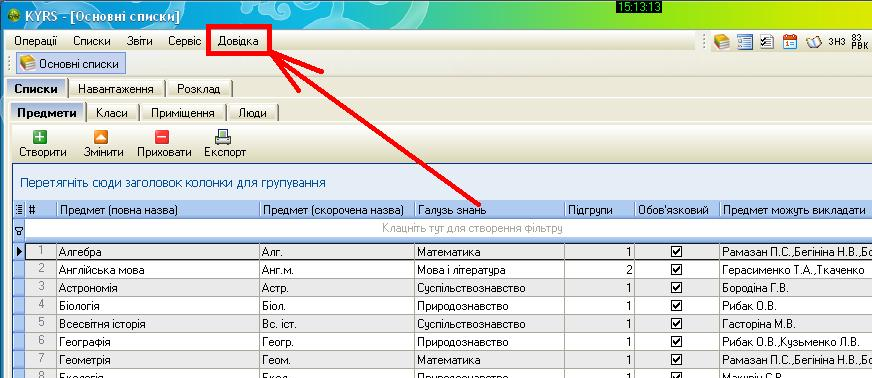Click the KYRS application icon in the title bar
Image resolution: width=872 pixels, height=378 pixels.
click(x=13, y=15)
